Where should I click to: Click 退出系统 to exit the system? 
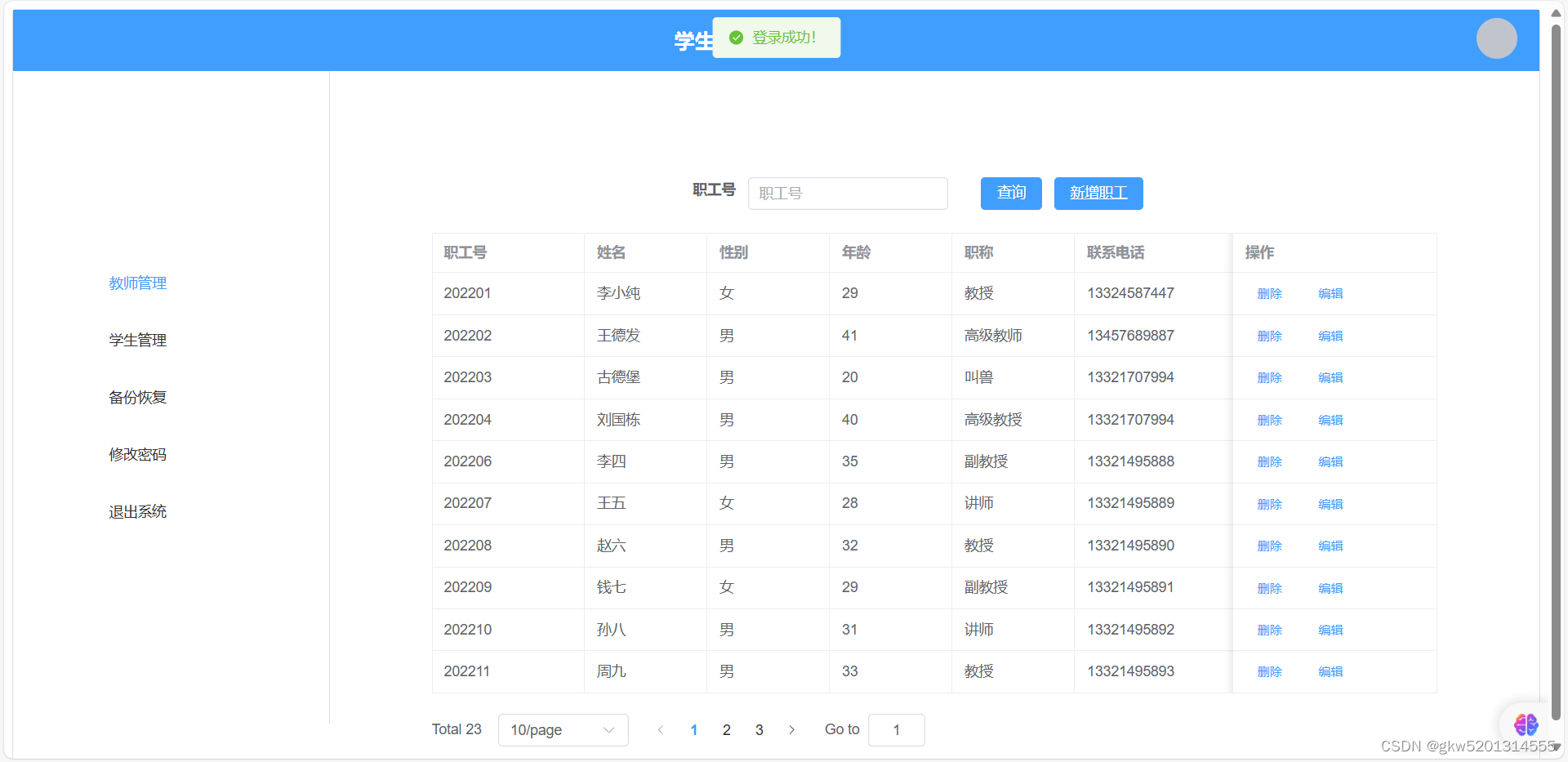click(137, 511)
